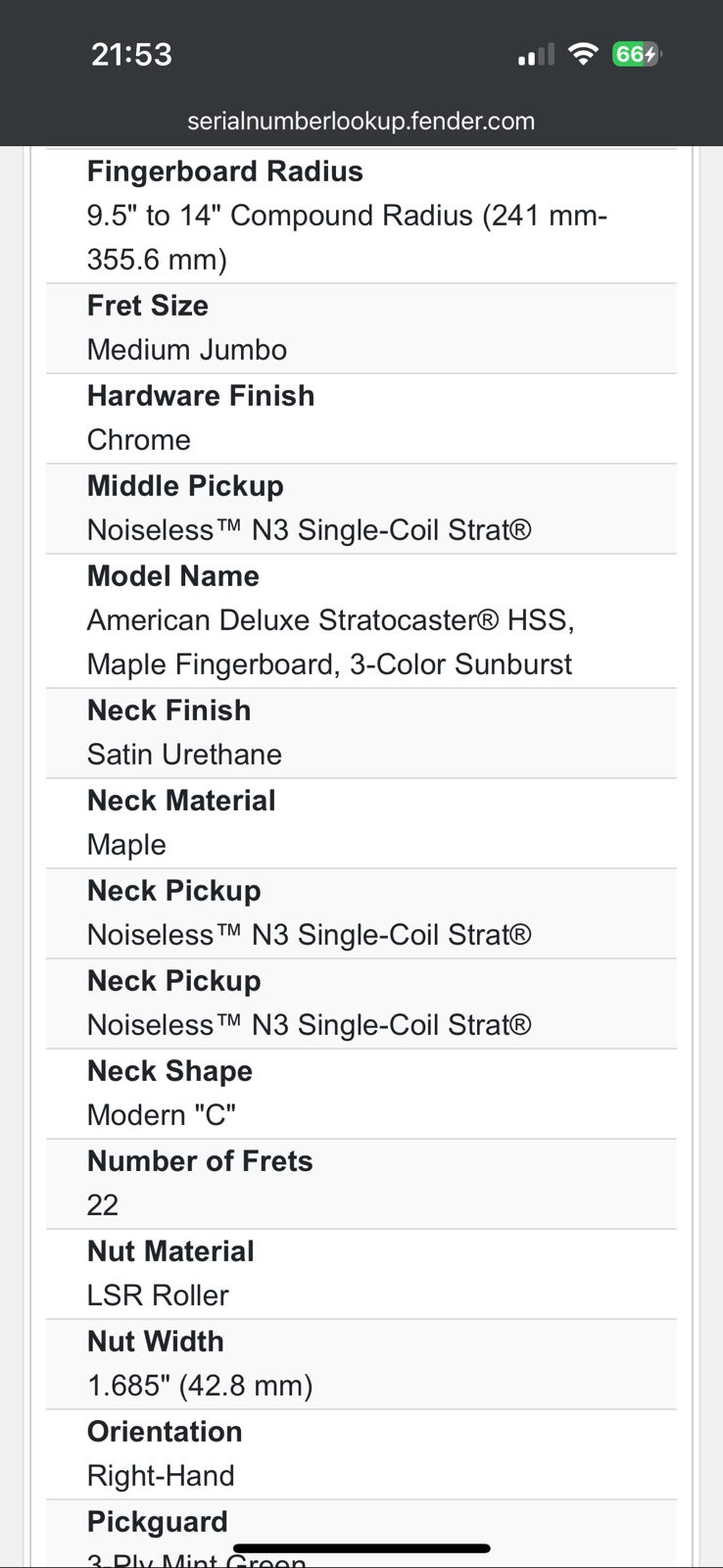
Task: Click the Hardware Finish label
Action: click(x=200, y=396)
